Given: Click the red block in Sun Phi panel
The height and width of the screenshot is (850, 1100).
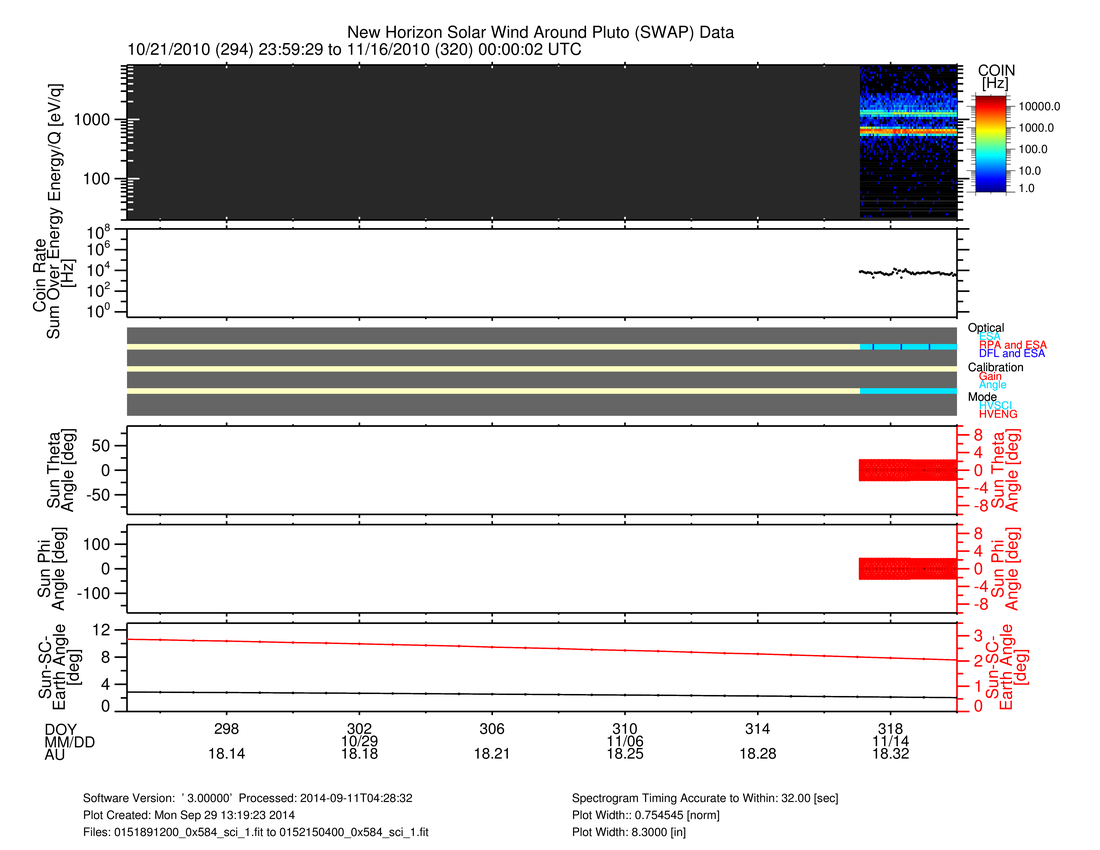Looking at the screenshot, I should 908,568.
